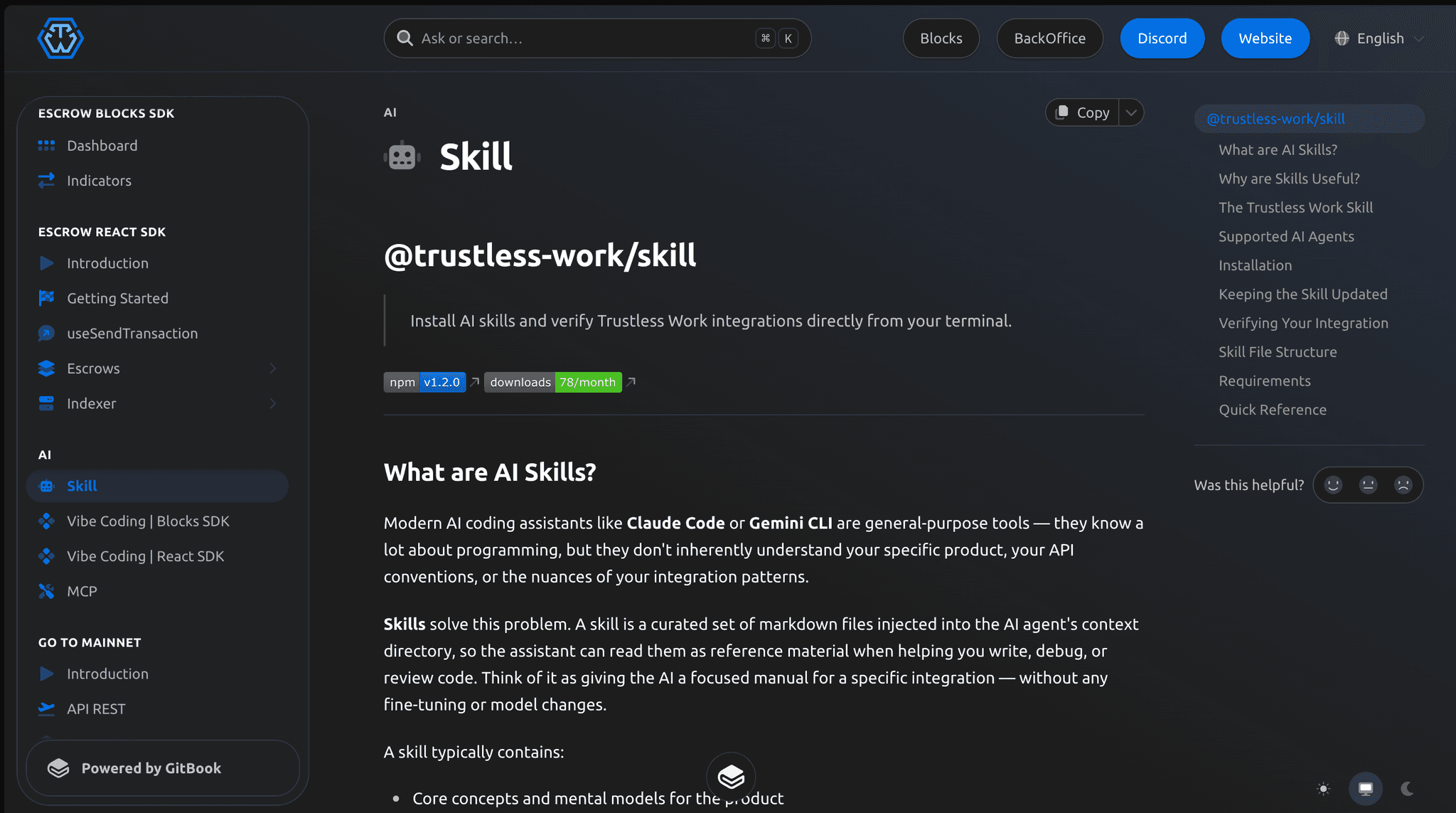1456x813 pixels.
Task: Open the Indexer section in sidebar
Action: 157,403
